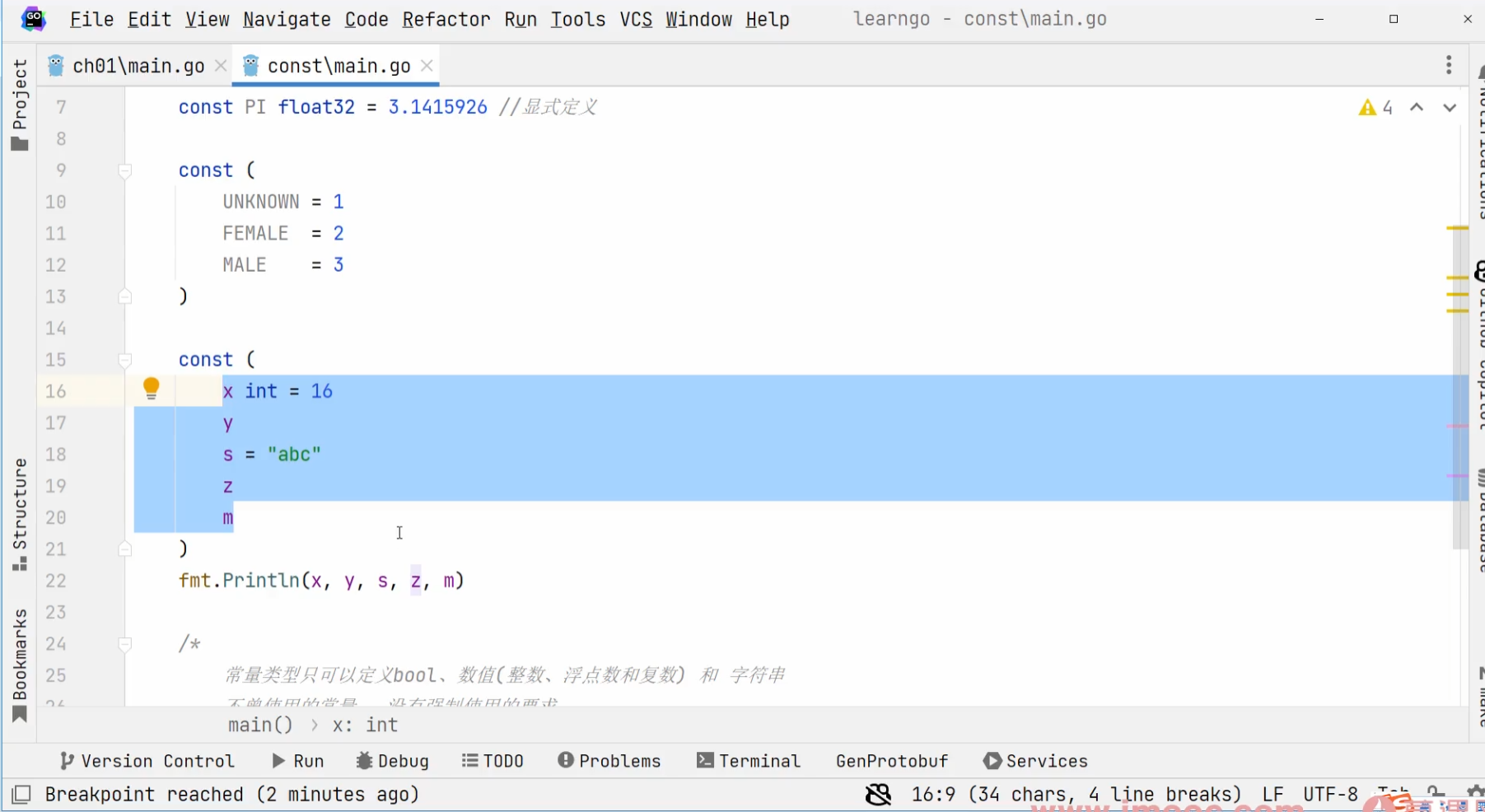The height and width of the screenshot is (812, 1485).
Task: Click Println in the fmt.Println call
Action: tap(261, 581)
